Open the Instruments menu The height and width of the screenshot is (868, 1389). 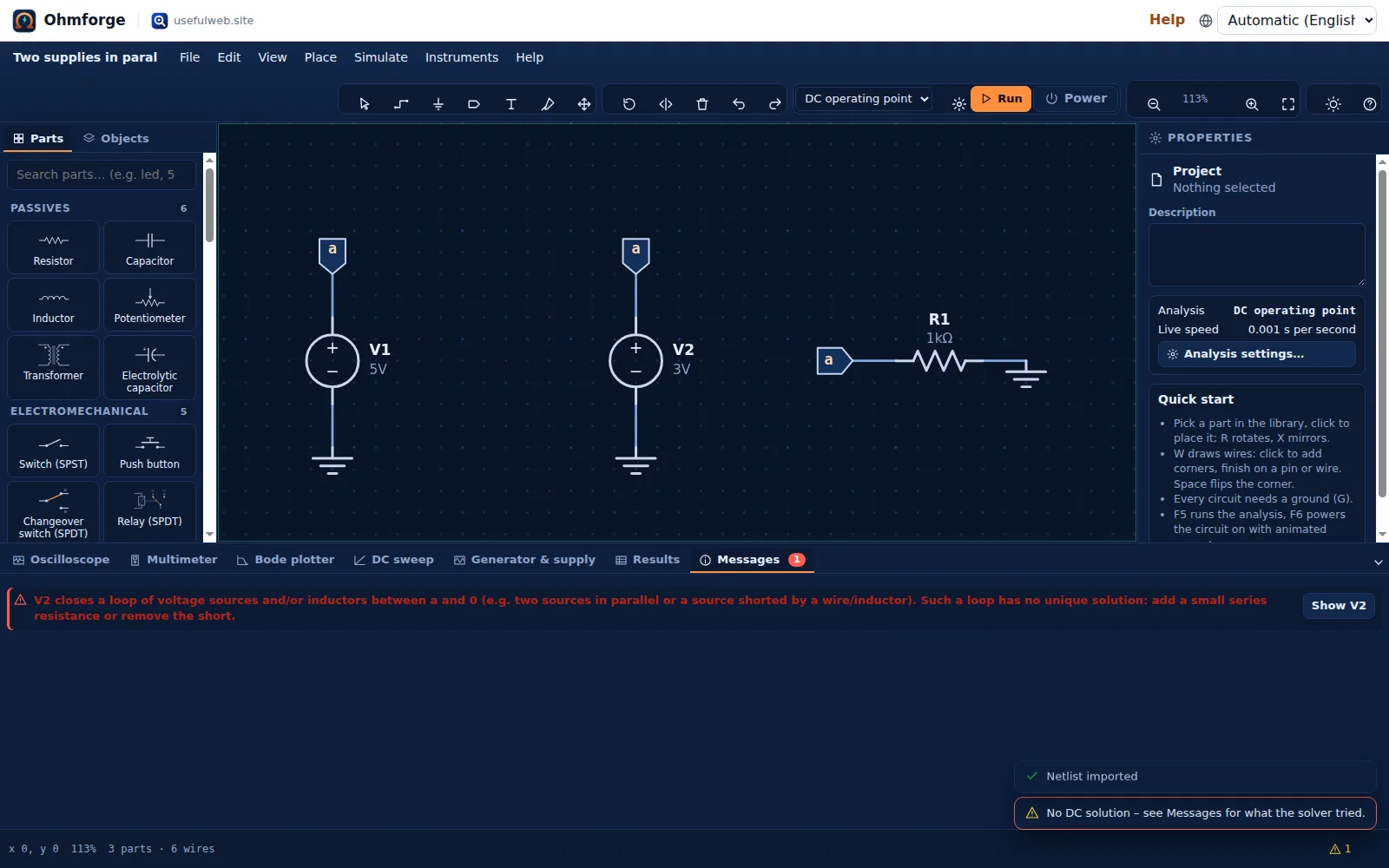[x=461, y=57]
